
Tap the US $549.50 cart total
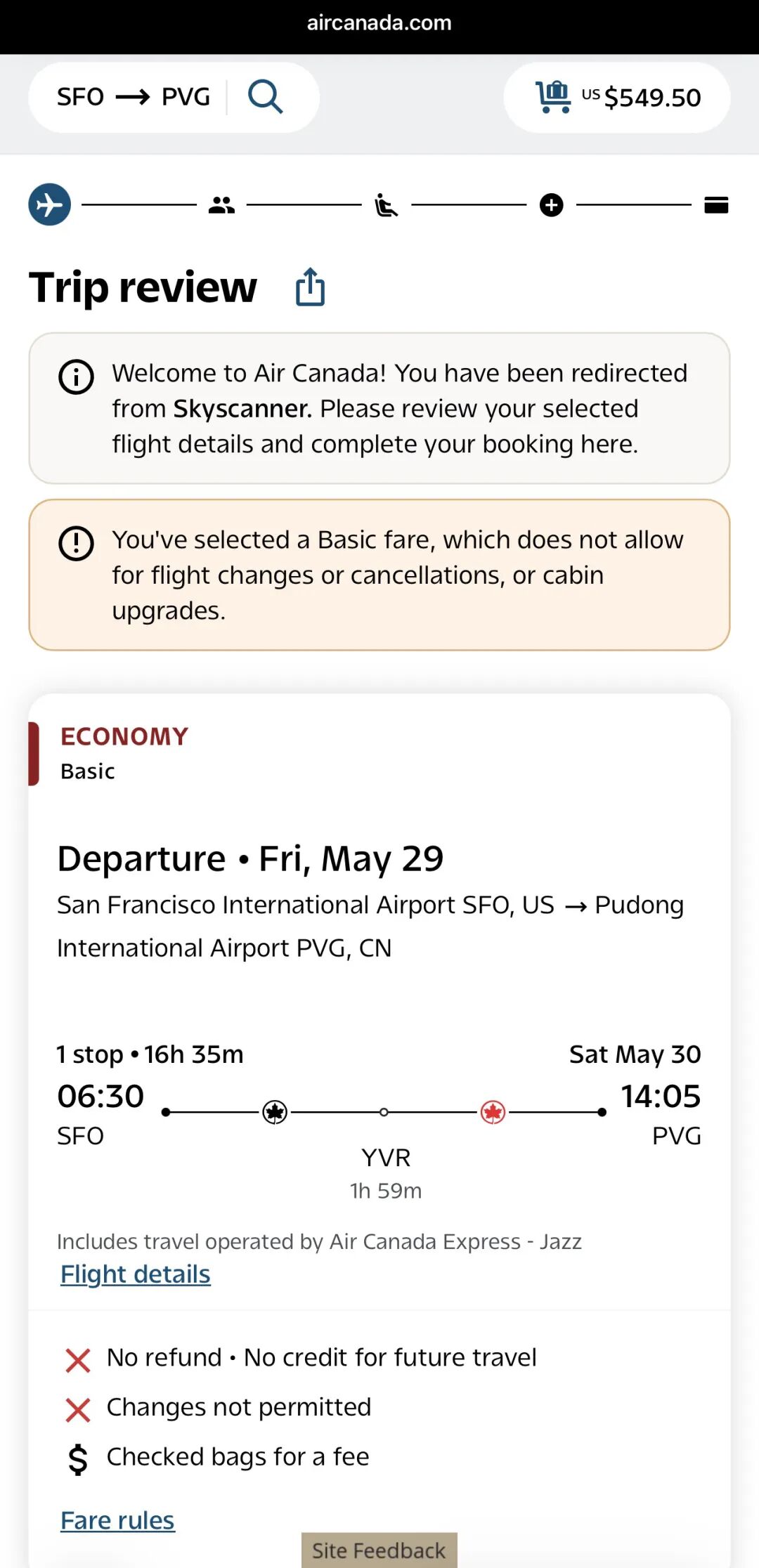(x=641, y=97)
